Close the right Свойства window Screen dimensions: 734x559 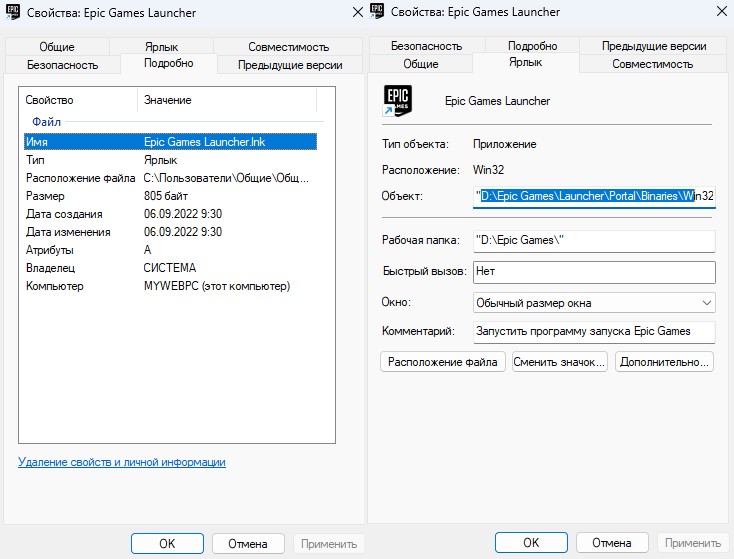722,11
